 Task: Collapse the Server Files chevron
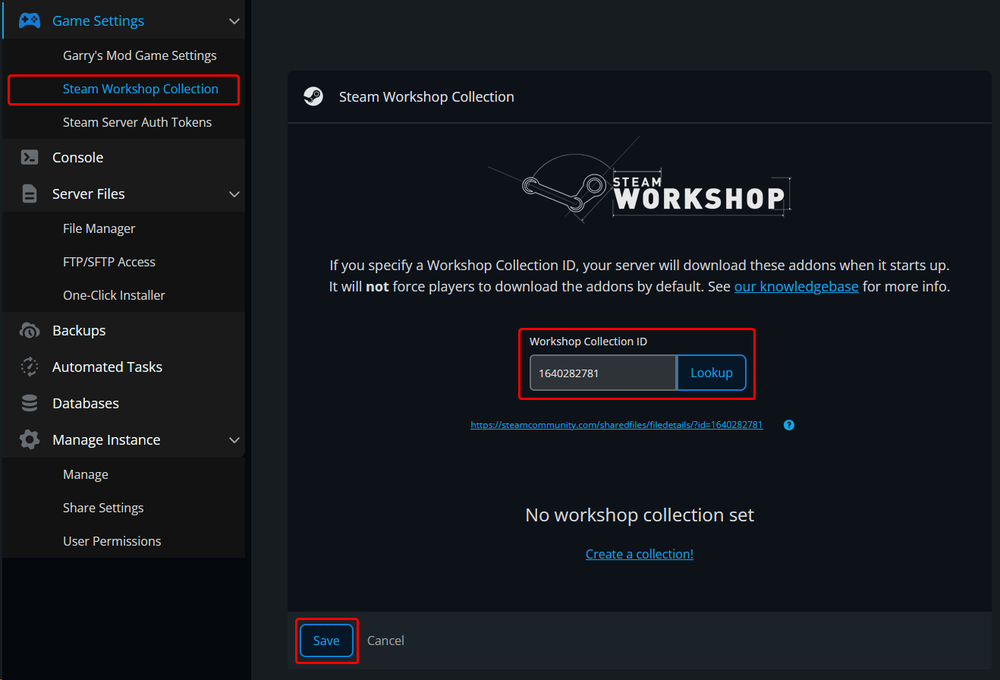point(234,194)
